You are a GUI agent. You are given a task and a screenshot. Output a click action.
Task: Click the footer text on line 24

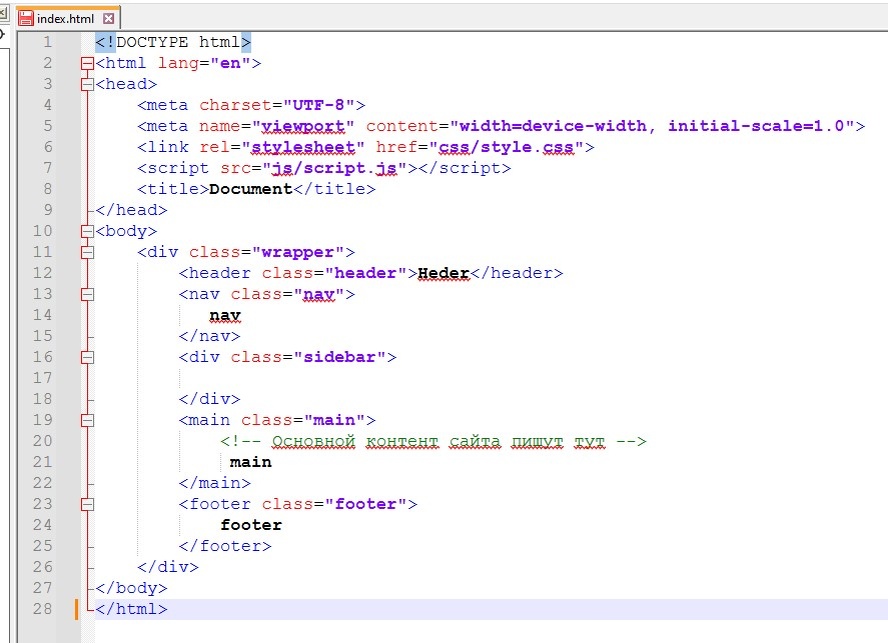(x=251, y=525)
